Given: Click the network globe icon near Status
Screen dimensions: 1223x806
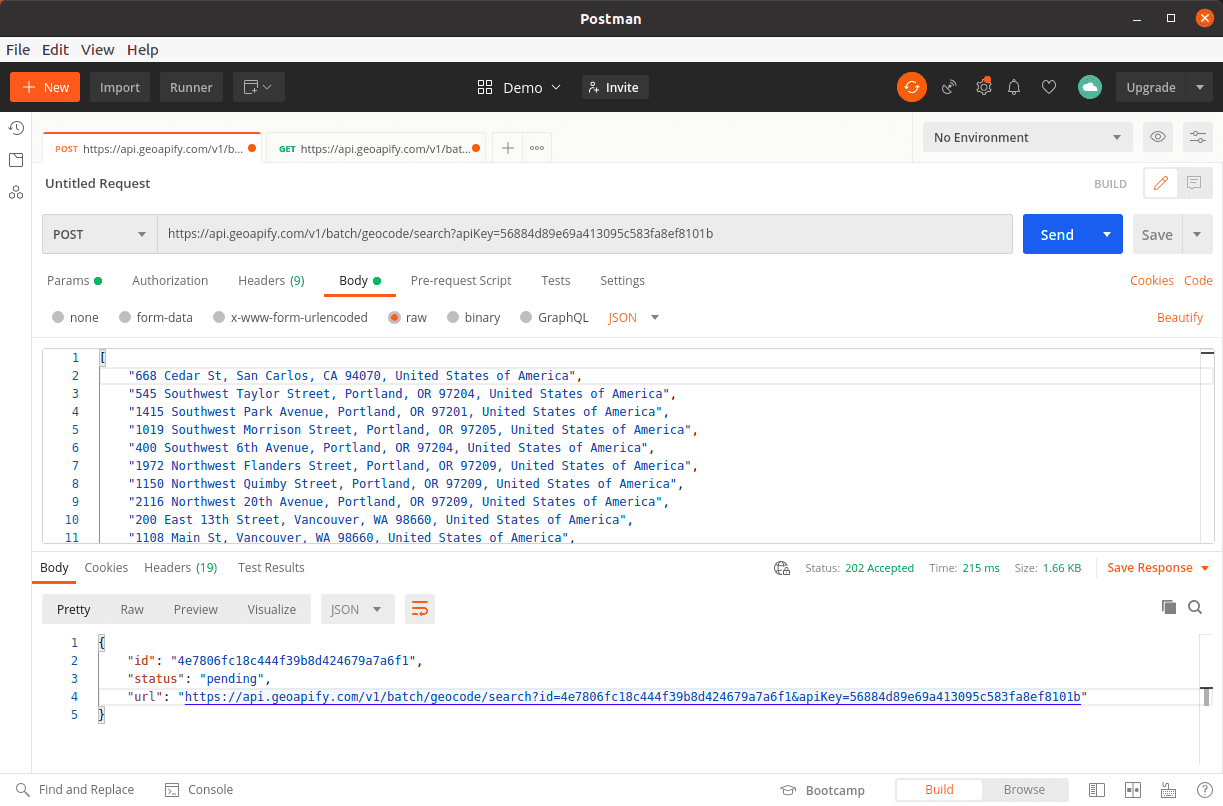Looking at the screenshot, I should tap(782, 568).
